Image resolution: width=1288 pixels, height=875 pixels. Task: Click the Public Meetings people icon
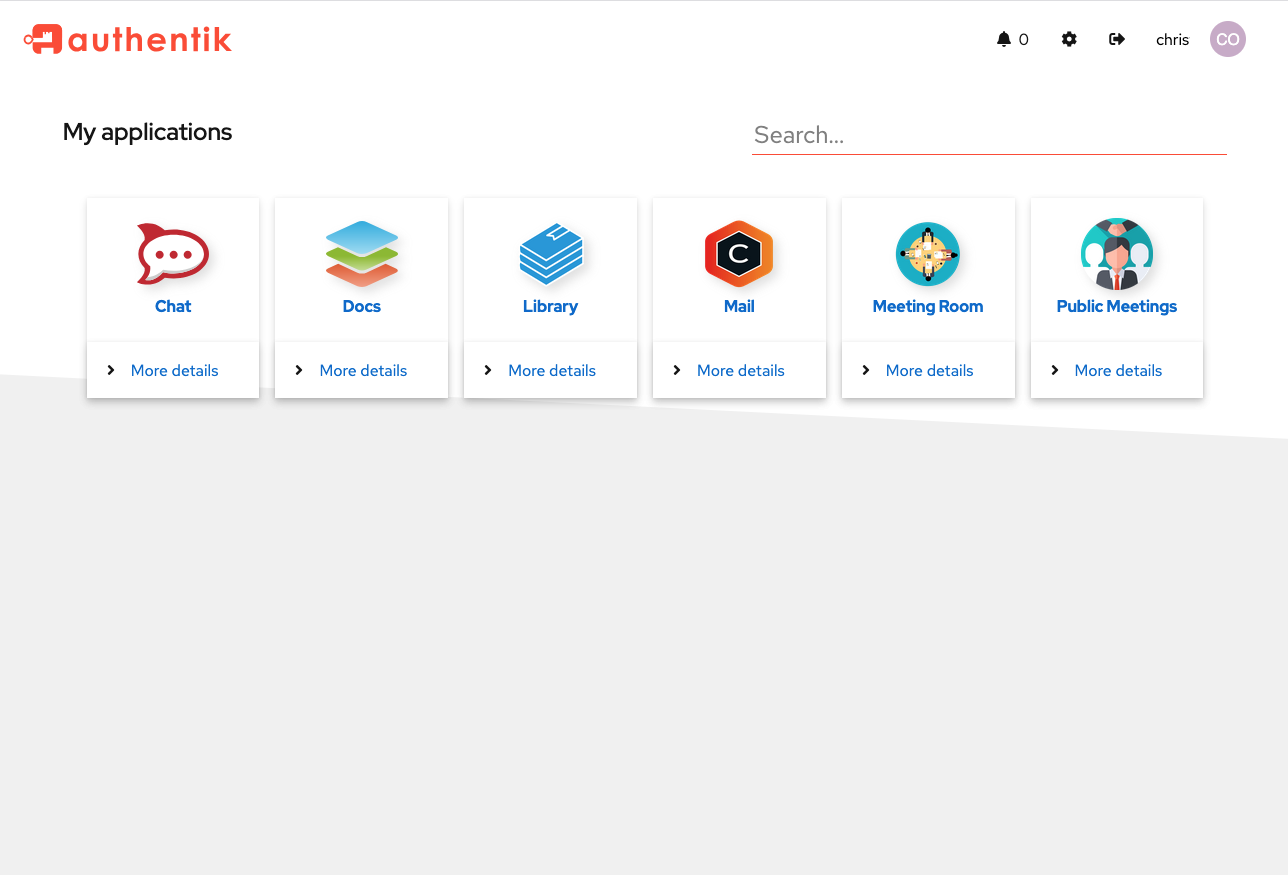(x=1117, y=254)
